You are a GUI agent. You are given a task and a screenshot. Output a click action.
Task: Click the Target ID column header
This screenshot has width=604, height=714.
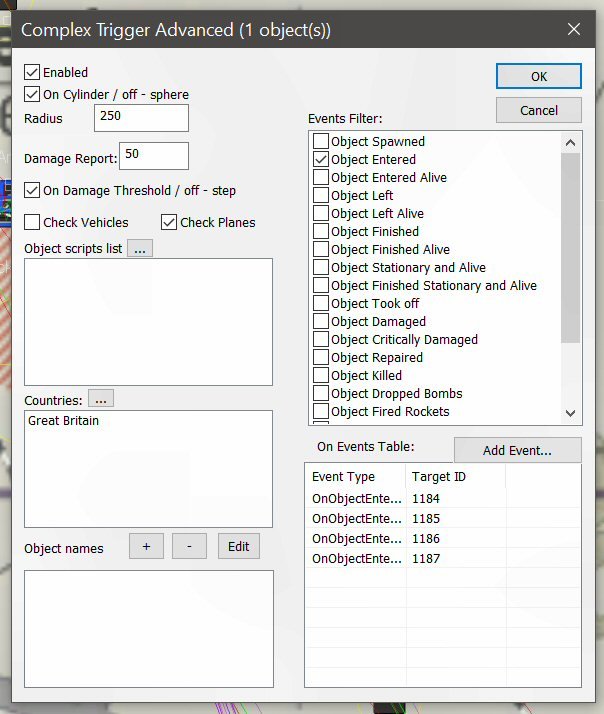(456, 476)
